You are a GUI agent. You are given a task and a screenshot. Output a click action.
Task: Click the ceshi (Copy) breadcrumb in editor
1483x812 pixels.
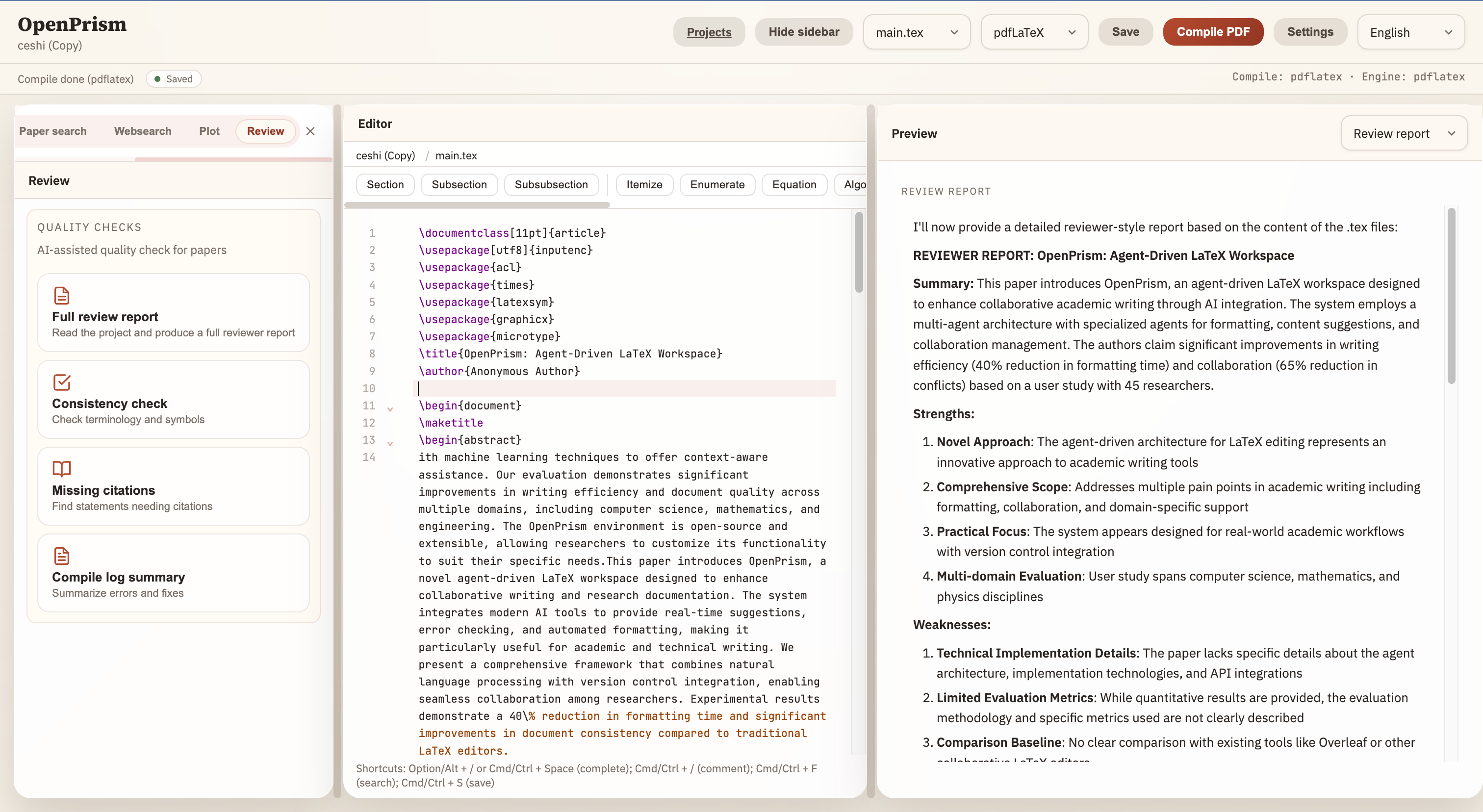pos(385,155)
